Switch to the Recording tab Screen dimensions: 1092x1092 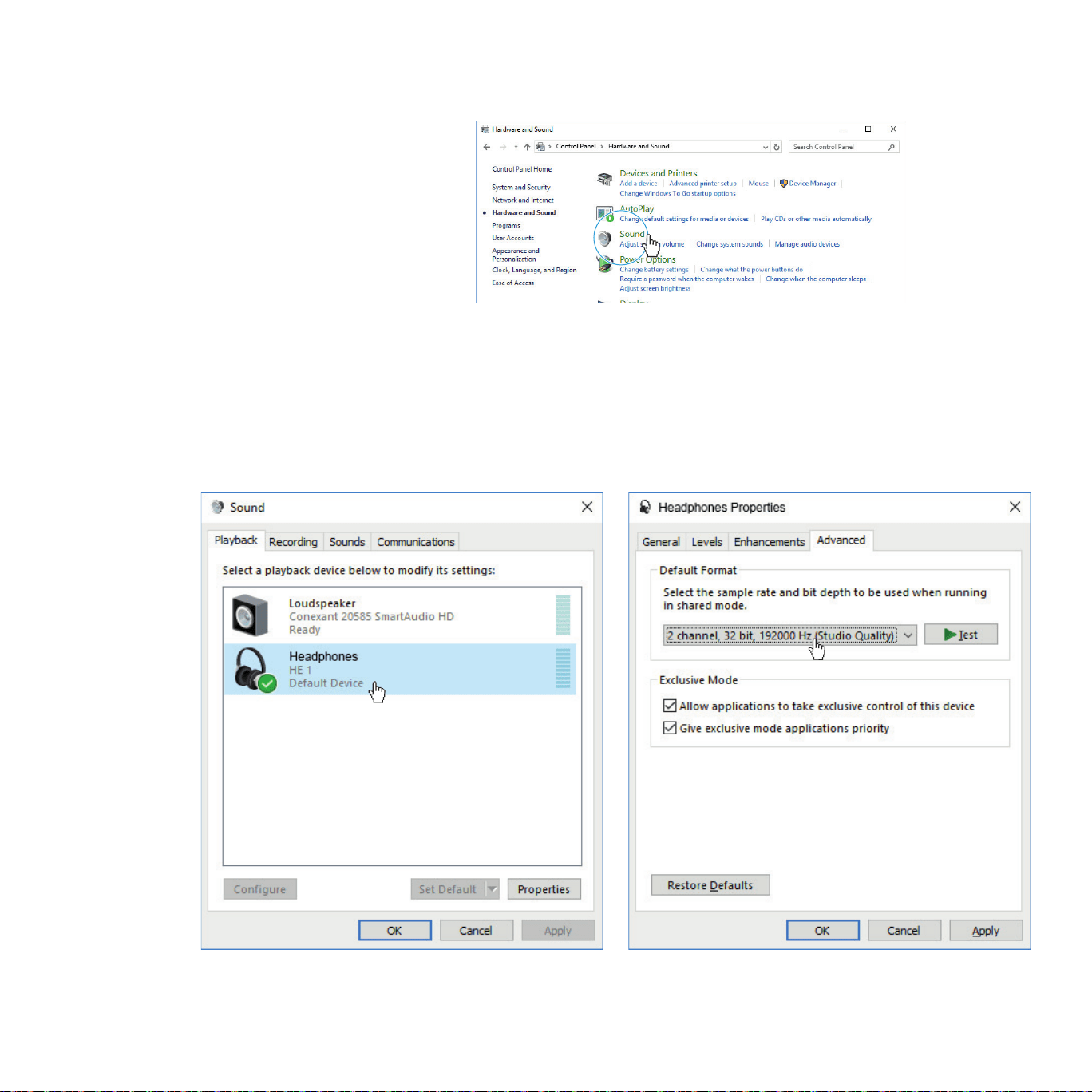[x=293, y=542]
